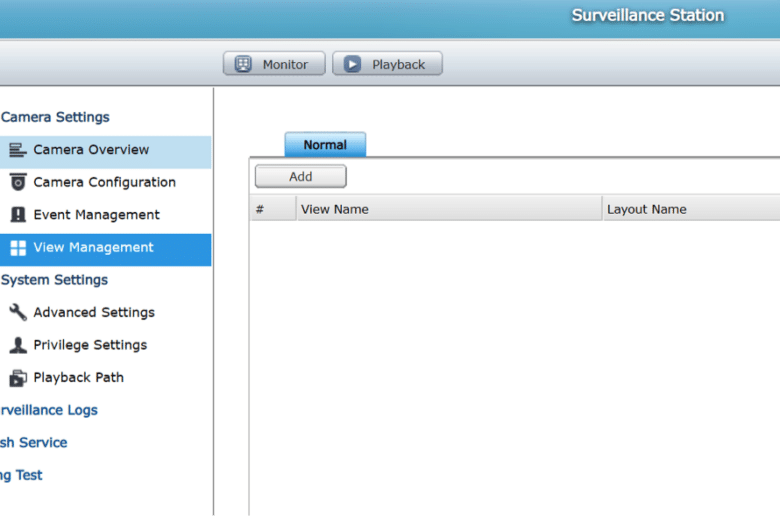Click the Playback play icon
The height and width of the screenshot is (516, 780).
352,64
